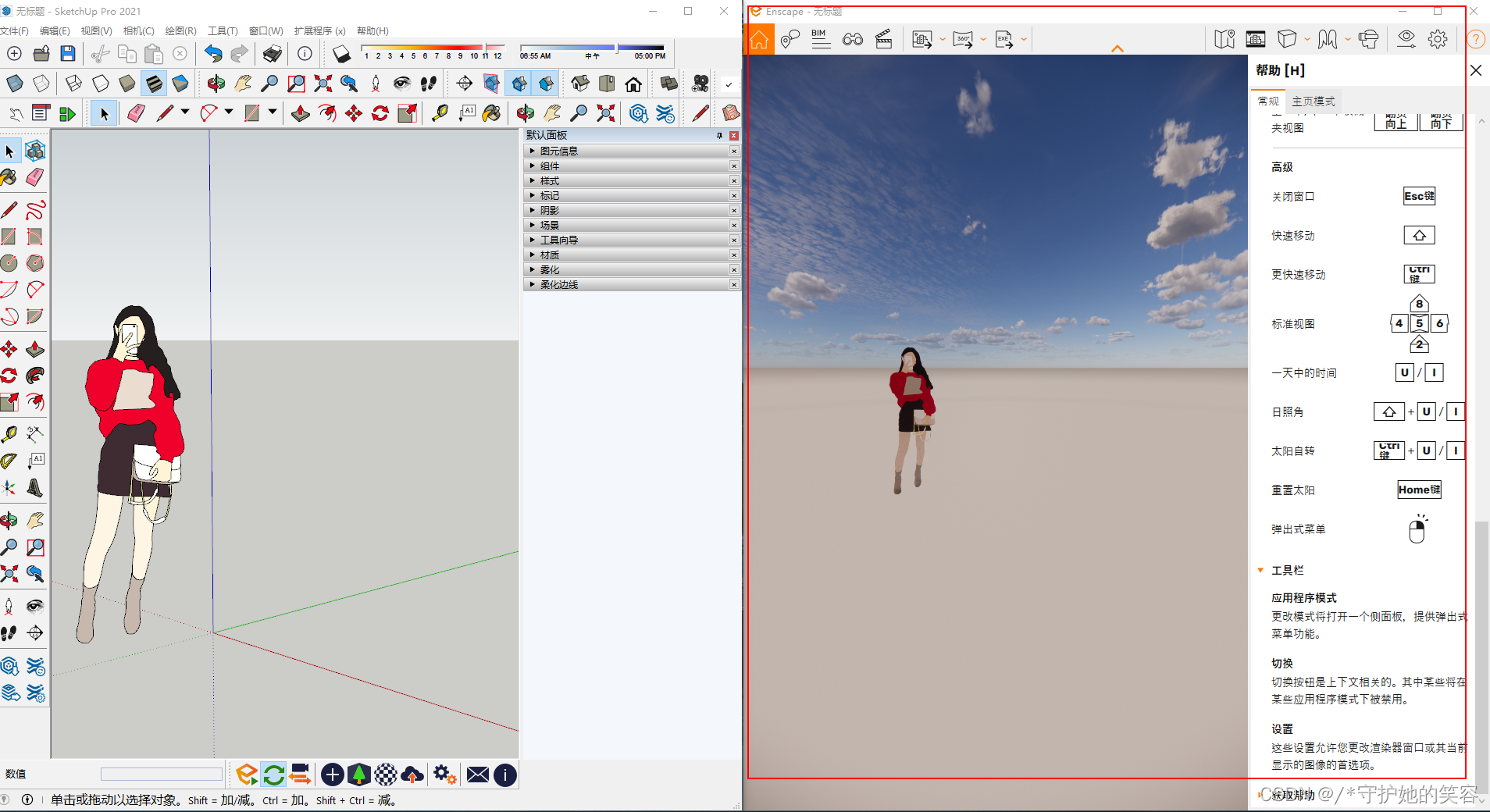Open the 相机(C) menu
Image resolution: width=1490 pixels, height=812 pixels.
click(x=138, y=31)
